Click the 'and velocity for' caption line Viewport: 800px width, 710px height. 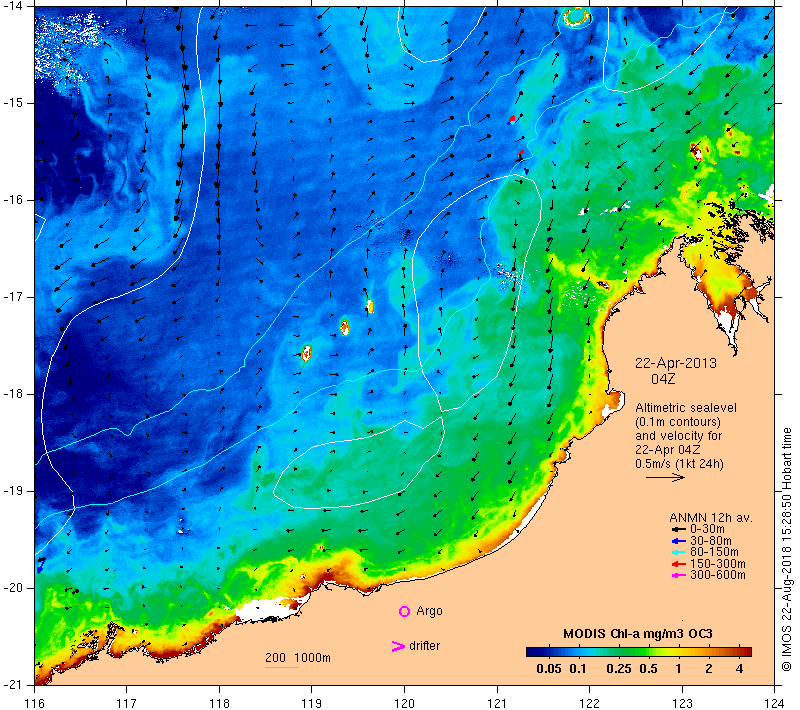pos(679,436)
